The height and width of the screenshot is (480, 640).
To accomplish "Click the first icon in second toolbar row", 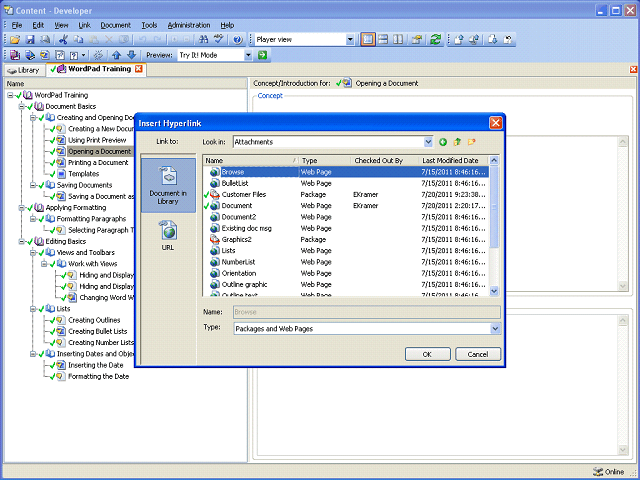I will 15,55.
